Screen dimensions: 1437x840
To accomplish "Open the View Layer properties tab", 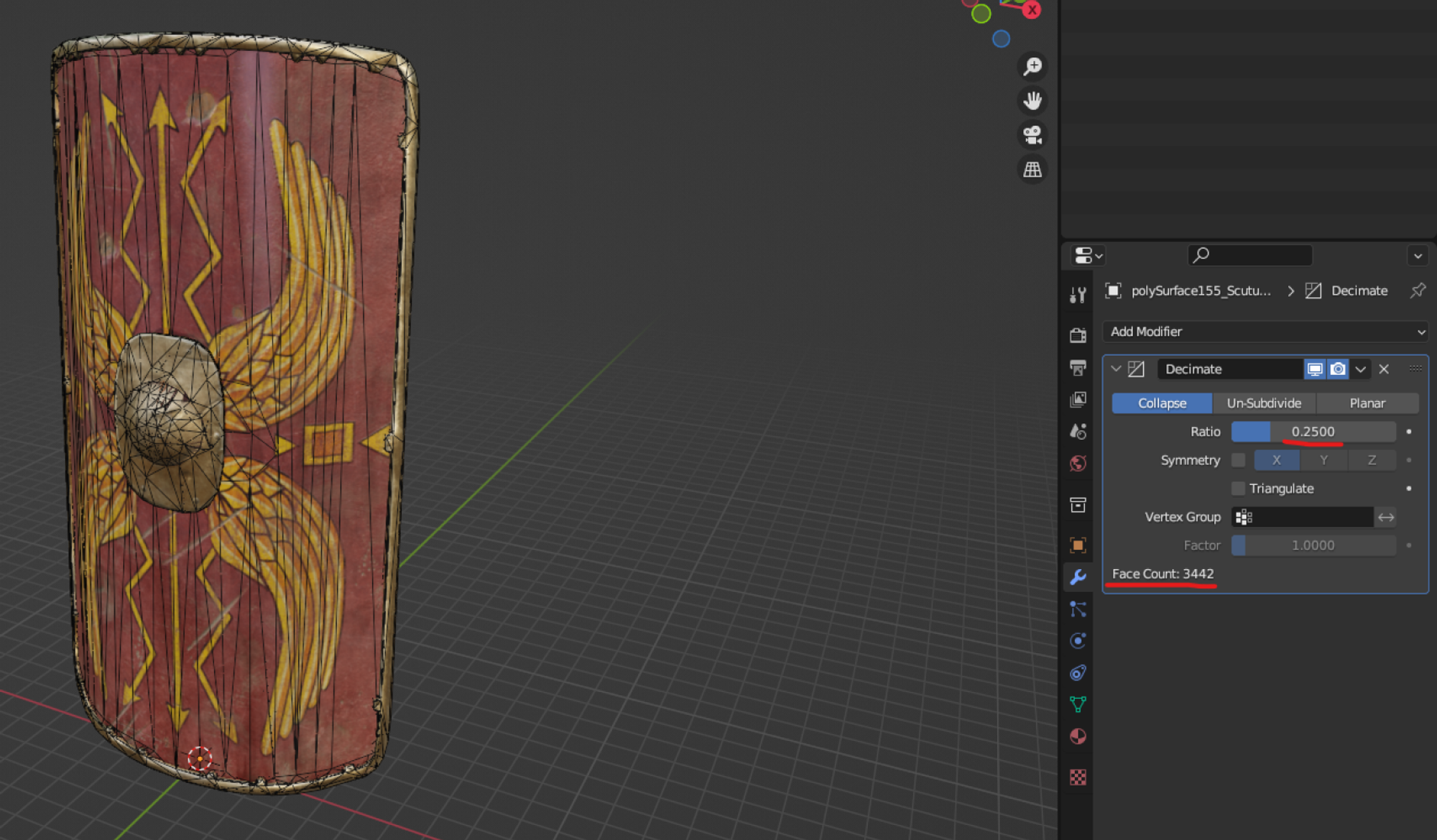I will pos(1078,400).
